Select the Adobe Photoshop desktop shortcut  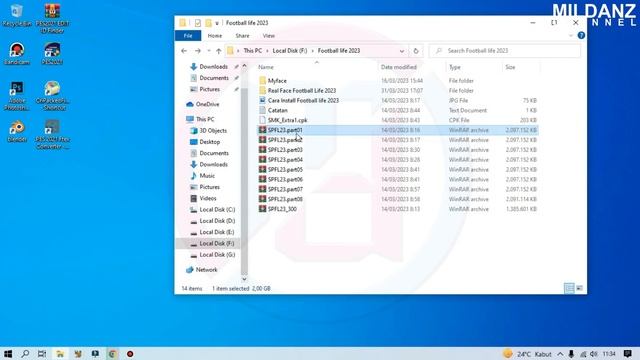(17, 96)
